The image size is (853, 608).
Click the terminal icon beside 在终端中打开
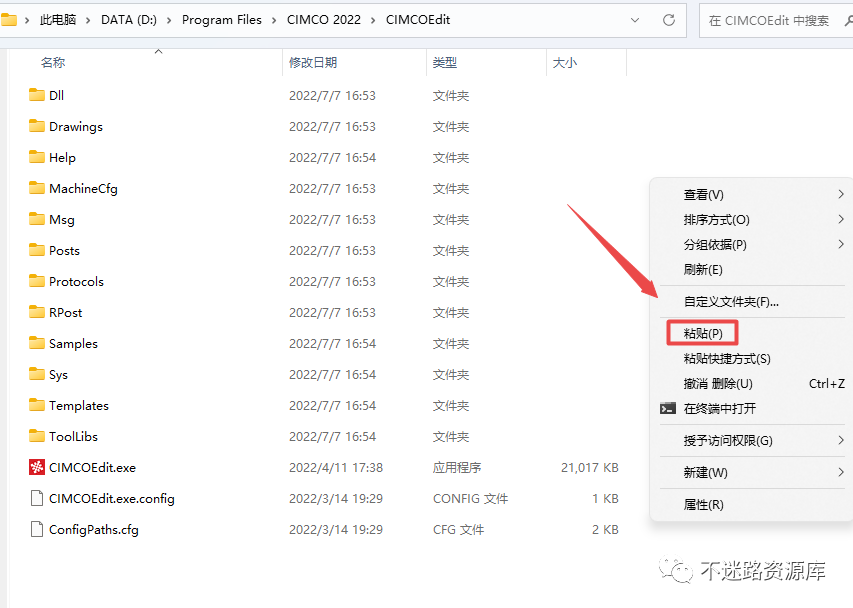pyautogui.click(x=667, y=408)
